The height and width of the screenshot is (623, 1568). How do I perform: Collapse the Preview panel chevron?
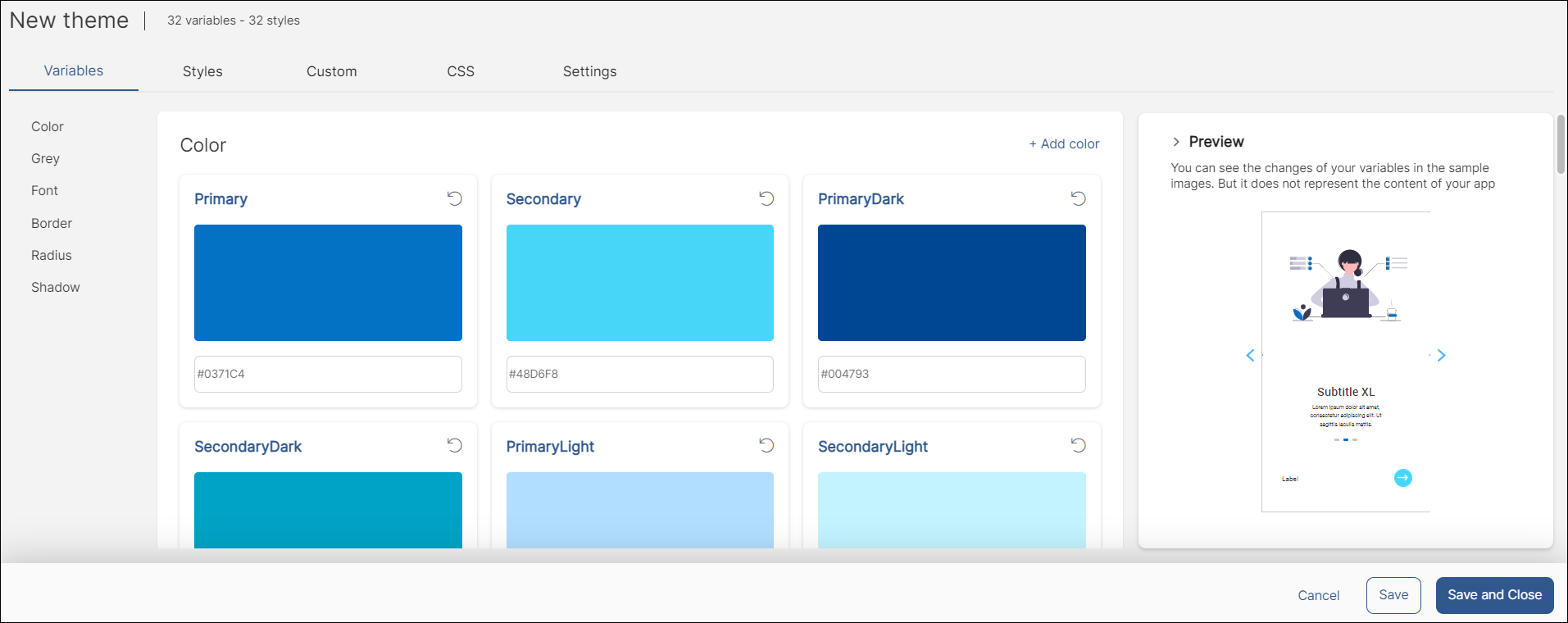pos(1176,142)
